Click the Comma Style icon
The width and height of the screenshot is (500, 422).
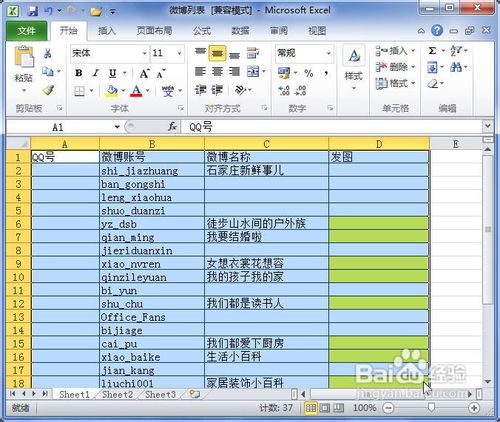pos(326,73)
